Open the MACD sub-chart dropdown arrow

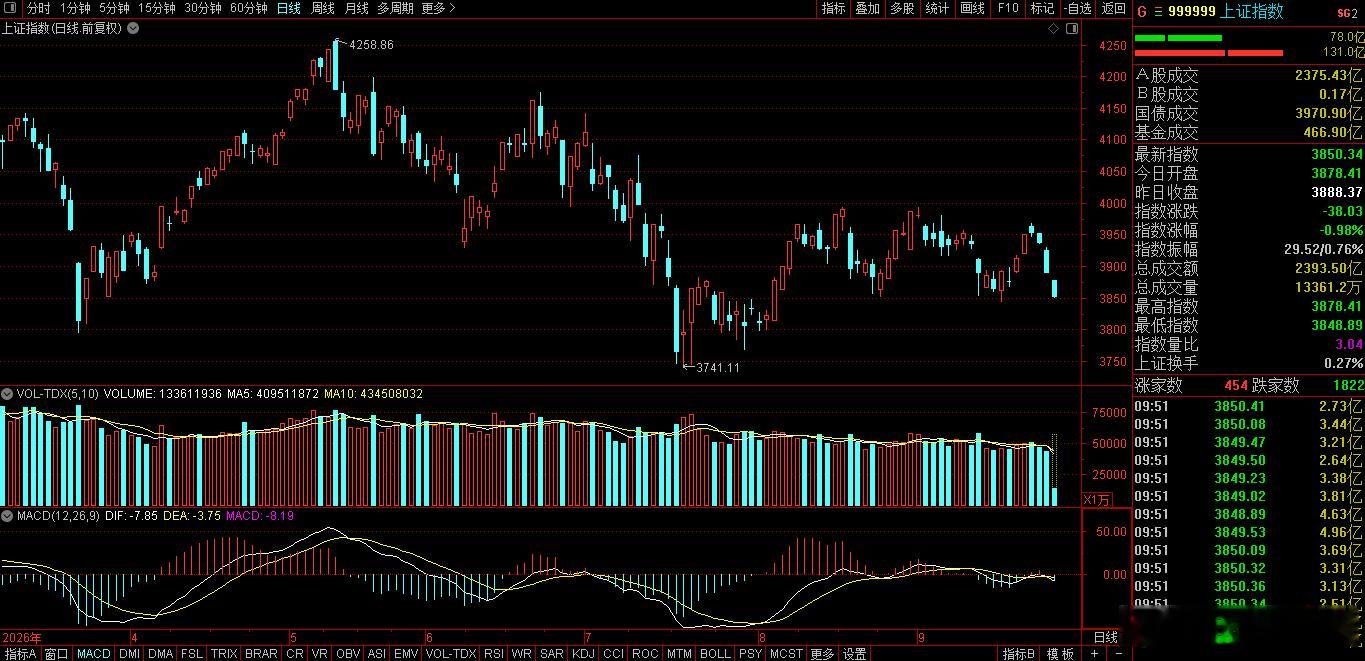pyautogui.click(x=8, y=515)
